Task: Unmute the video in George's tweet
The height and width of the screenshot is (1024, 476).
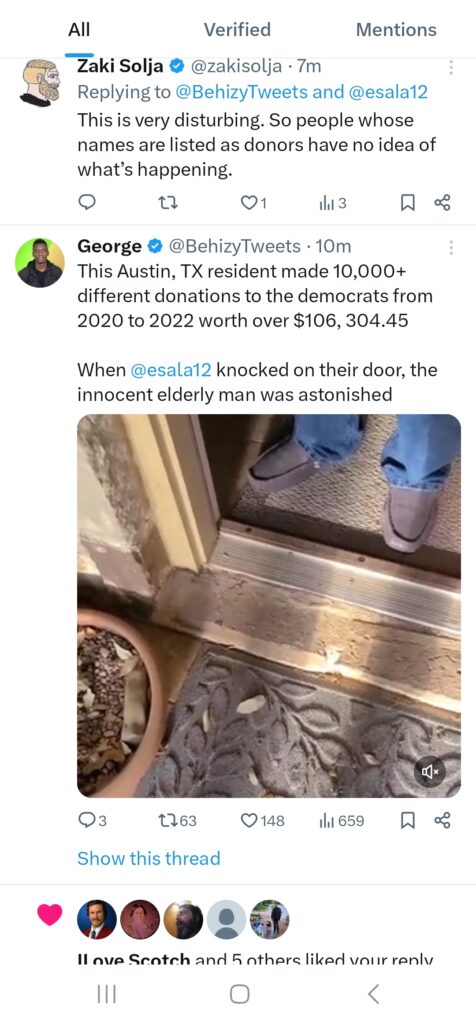Action: tap(430, 772)
